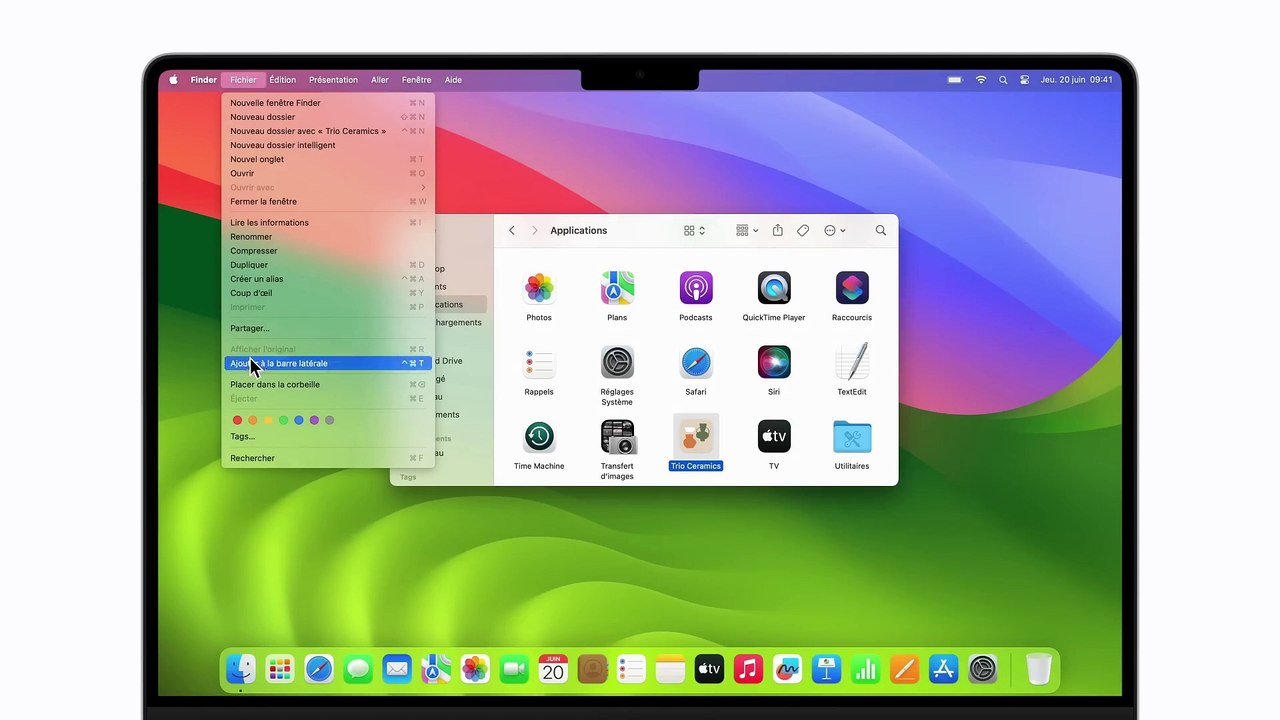Open QuickTime Player app icon
The height and width of the screenshot is (720, 1280).
(774, 288)
